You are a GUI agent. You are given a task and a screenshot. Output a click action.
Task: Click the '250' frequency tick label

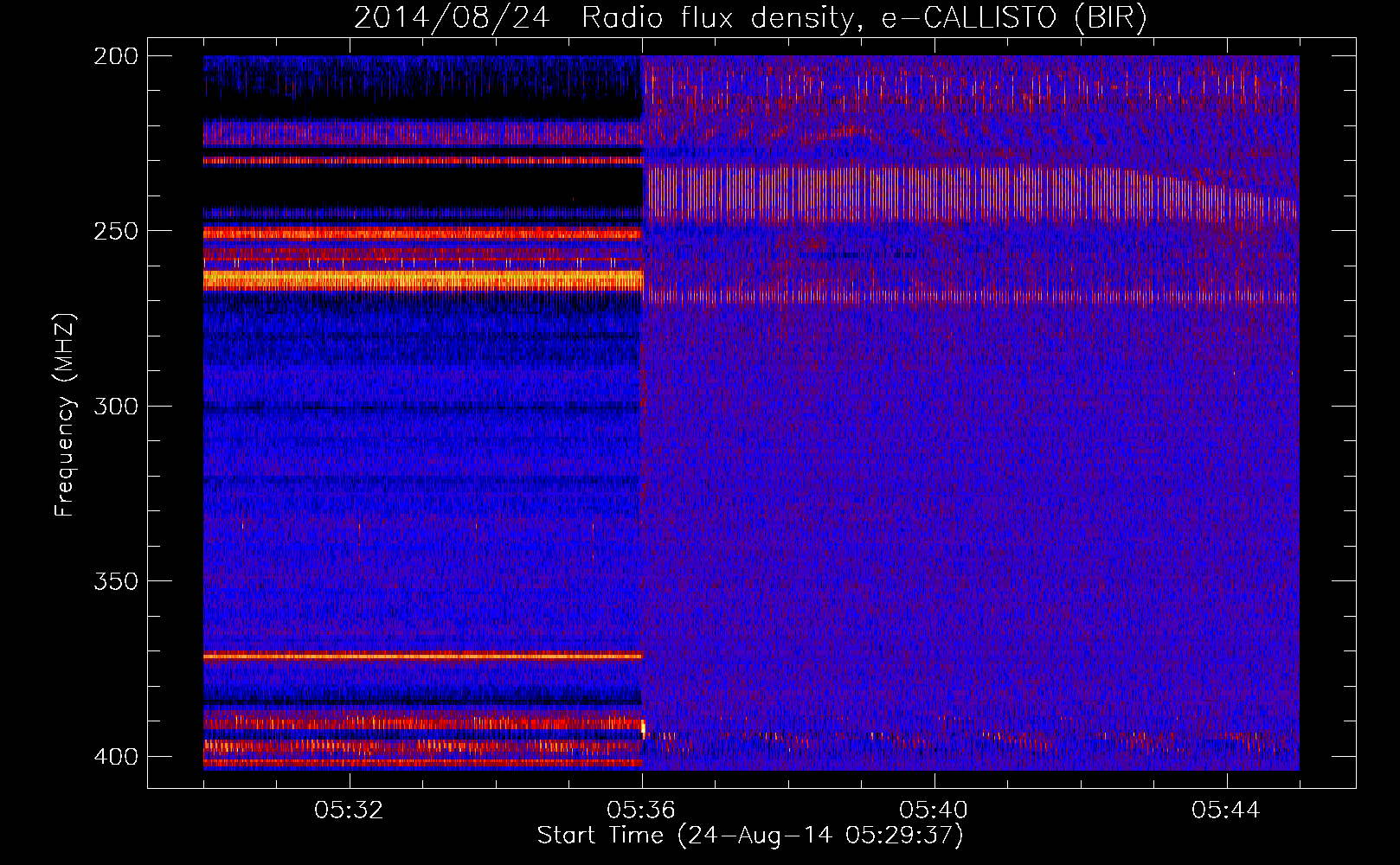(x=116, y=231)
